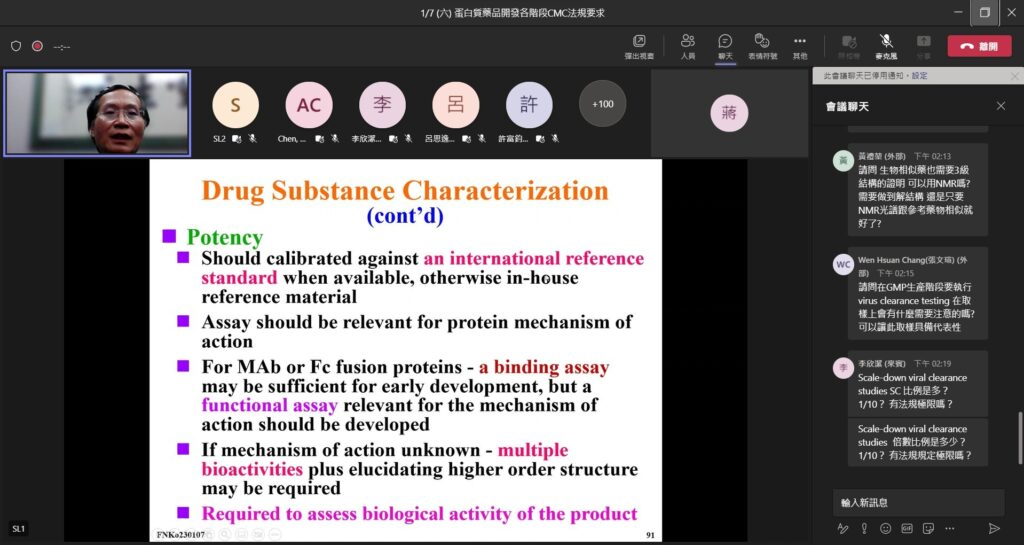Close the meeting chat (會議聊天) panel
The width and height of the screenshot is (1024, 545).
pos(1000,106)
